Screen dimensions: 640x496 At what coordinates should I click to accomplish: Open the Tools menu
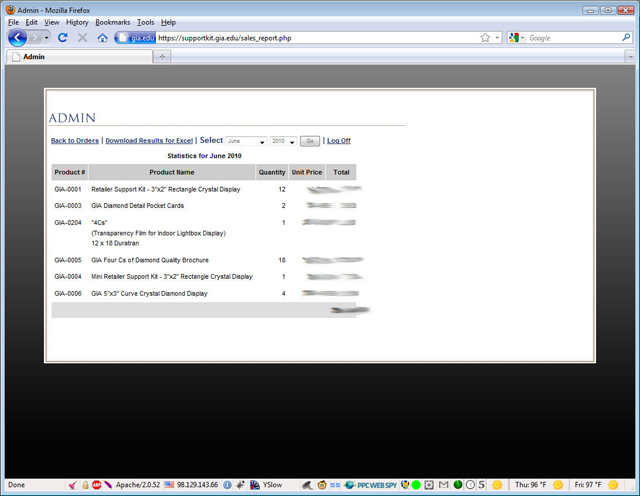[x=145, y=22]
